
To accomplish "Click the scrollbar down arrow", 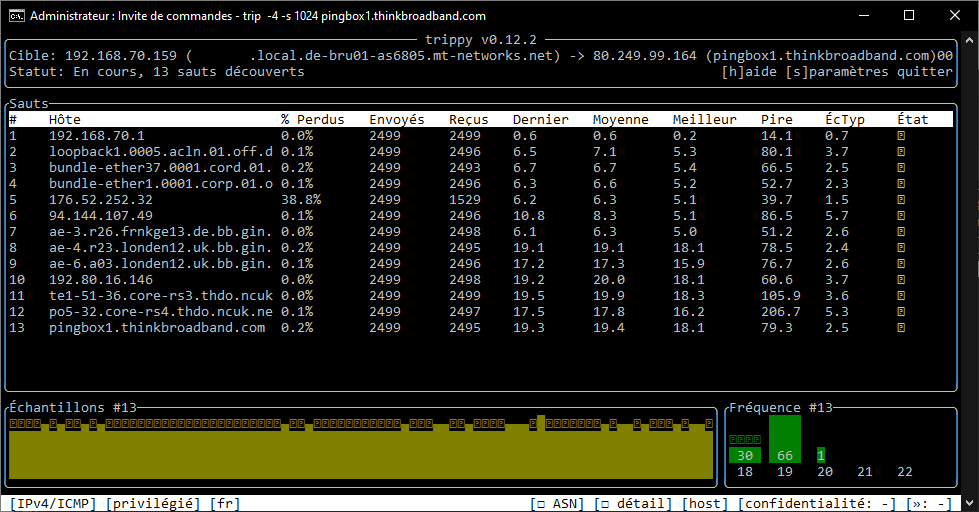I will (x=970, y=503).
